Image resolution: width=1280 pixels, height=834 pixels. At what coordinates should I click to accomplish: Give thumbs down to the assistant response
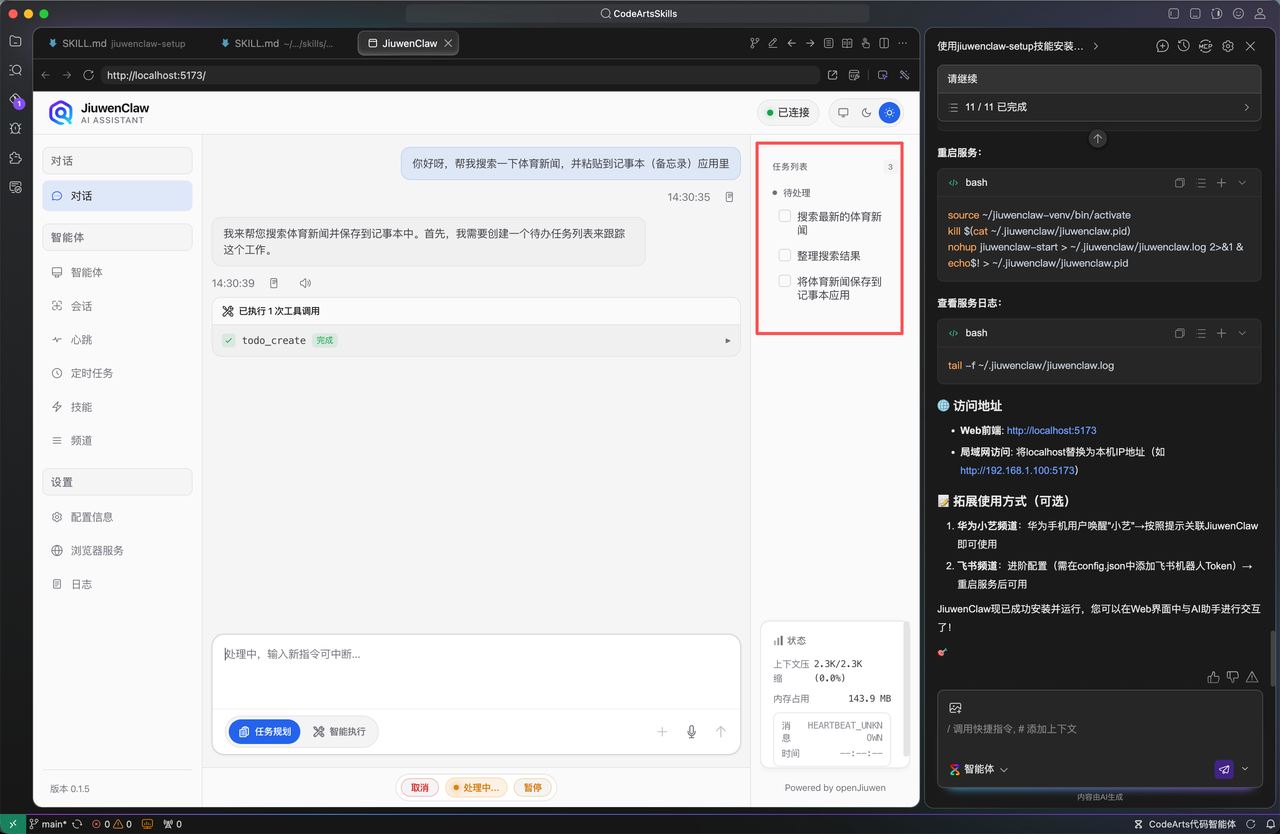click(1232, 677)
